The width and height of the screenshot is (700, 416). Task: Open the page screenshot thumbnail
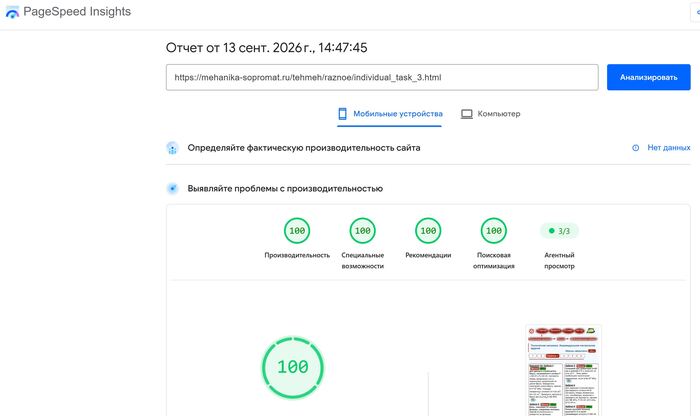(564, 370)
